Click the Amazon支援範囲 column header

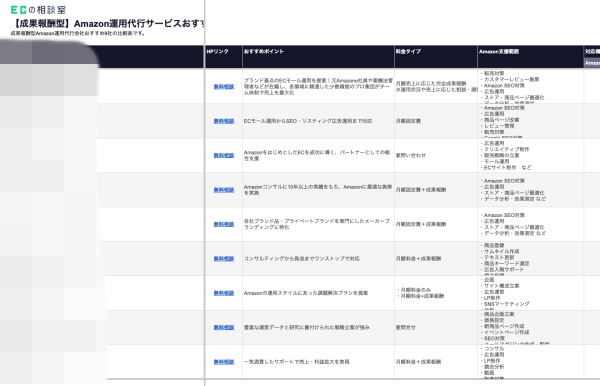click(x=499, y=51)
